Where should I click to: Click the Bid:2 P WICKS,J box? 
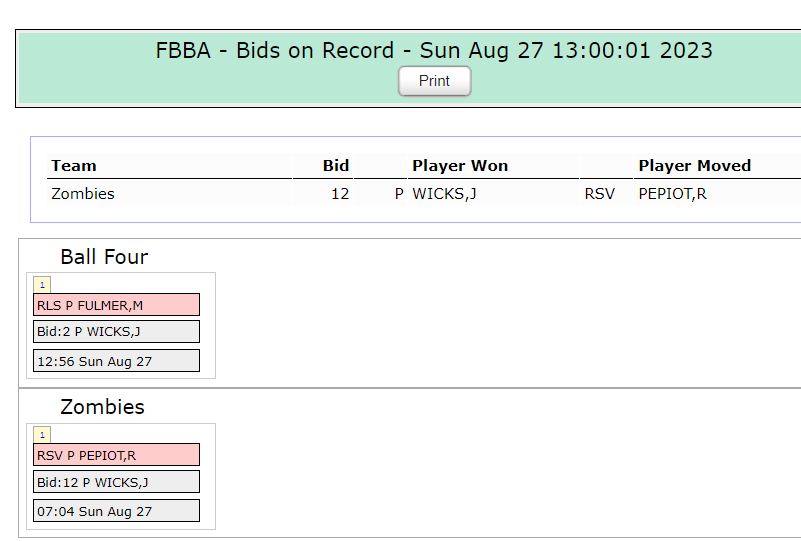[116, 332]
